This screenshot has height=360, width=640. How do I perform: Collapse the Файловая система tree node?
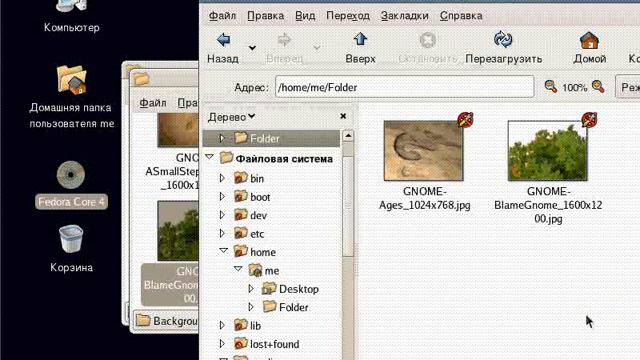click(x=210, y=157)
